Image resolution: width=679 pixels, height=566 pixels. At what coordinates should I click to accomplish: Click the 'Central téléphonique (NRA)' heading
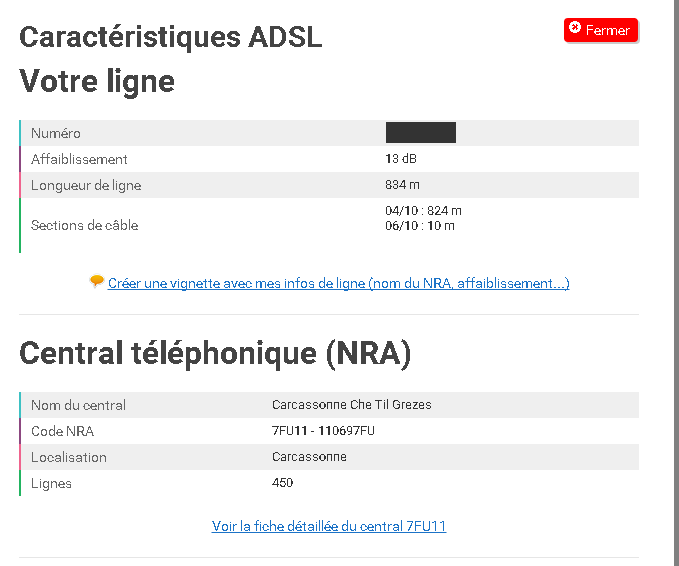215,353
